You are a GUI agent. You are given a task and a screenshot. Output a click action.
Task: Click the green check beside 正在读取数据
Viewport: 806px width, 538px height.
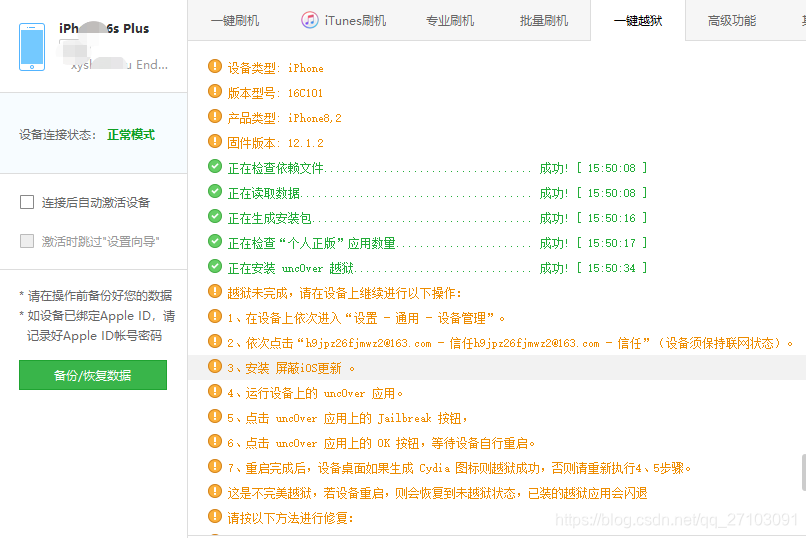(215, 191)
